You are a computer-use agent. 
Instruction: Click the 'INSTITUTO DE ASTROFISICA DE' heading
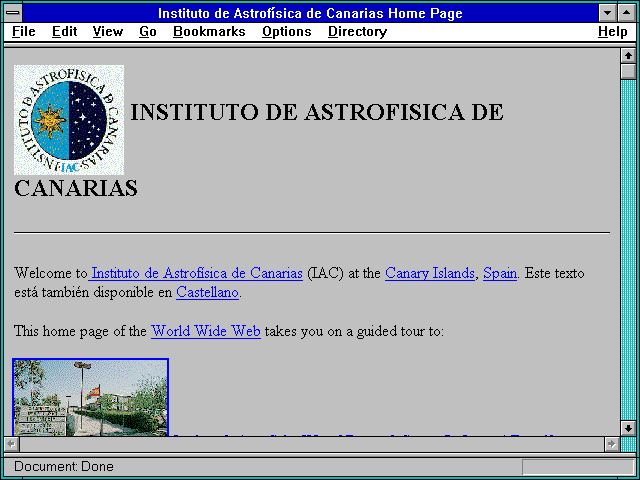(x=317, y=112)
